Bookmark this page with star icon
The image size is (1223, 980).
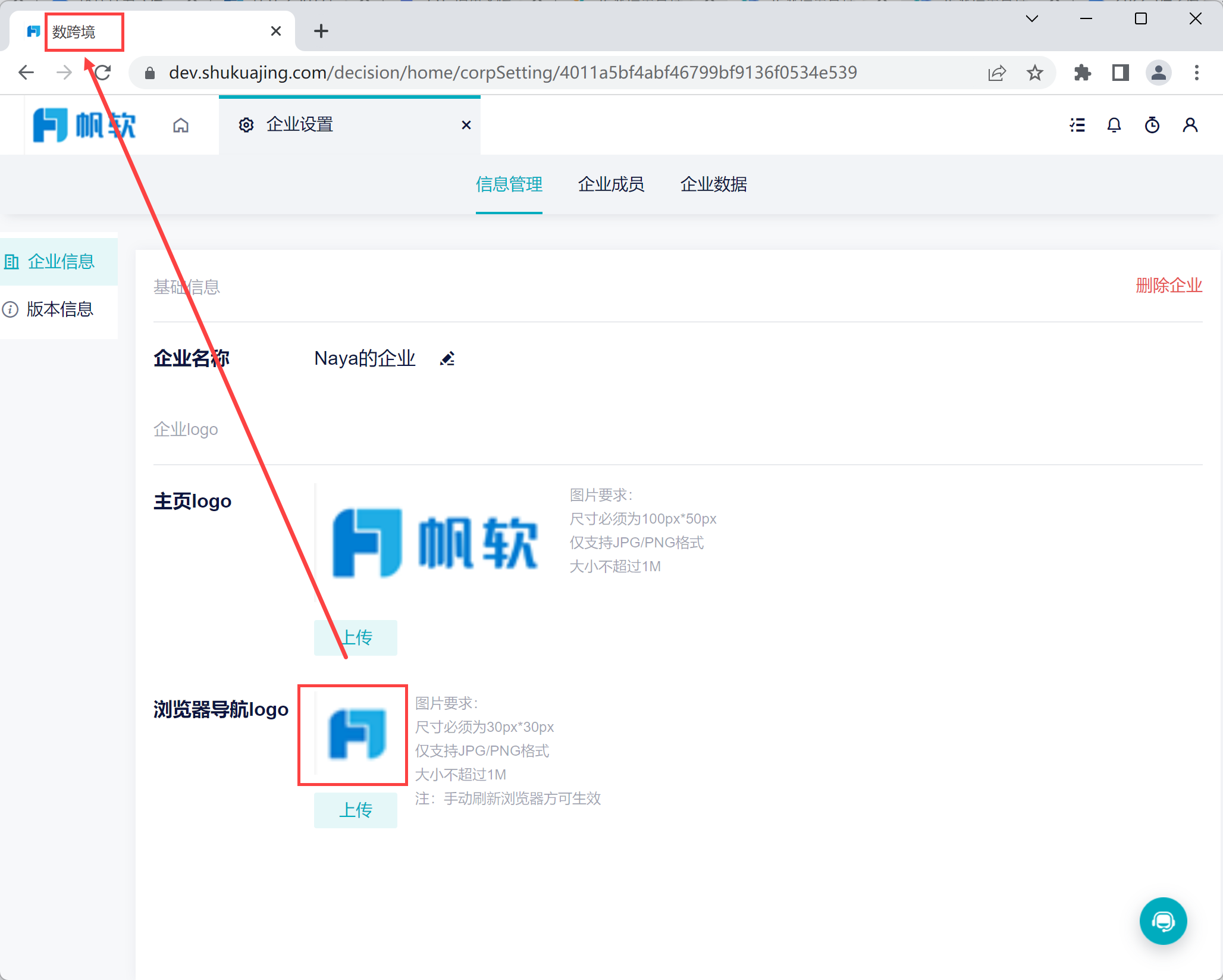(1035, 73)
